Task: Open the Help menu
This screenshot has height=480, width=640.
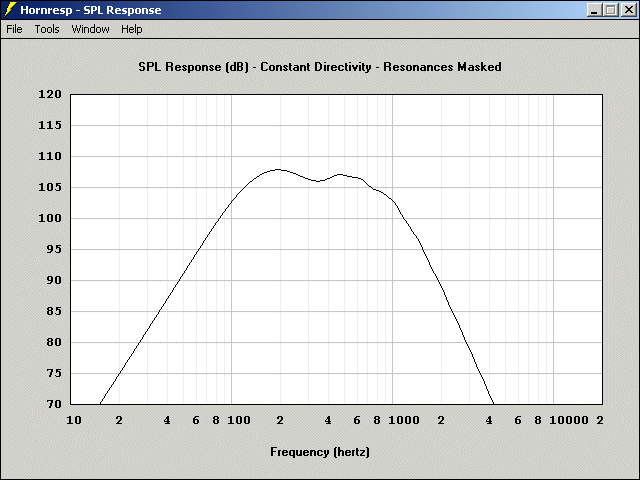Action: (x=131, y=29)
